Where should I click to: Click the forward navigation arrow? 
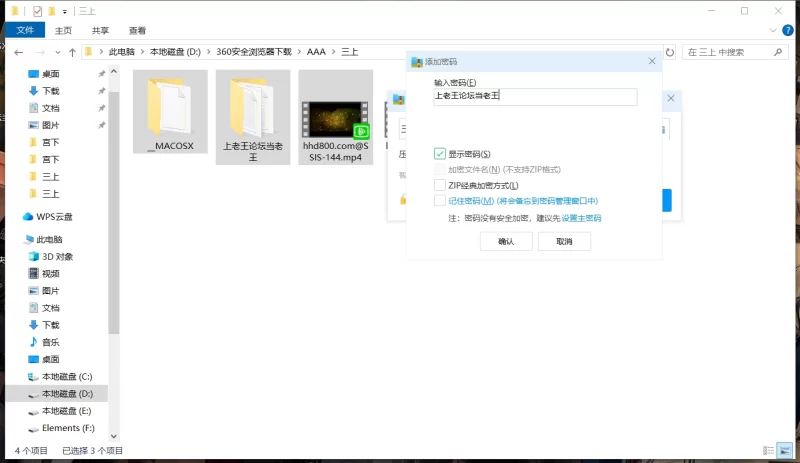[x=40, y=52]
